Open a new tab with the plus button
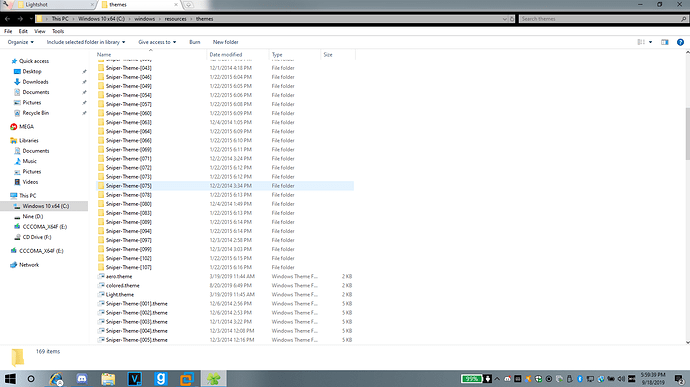 [x=188, y=5]
